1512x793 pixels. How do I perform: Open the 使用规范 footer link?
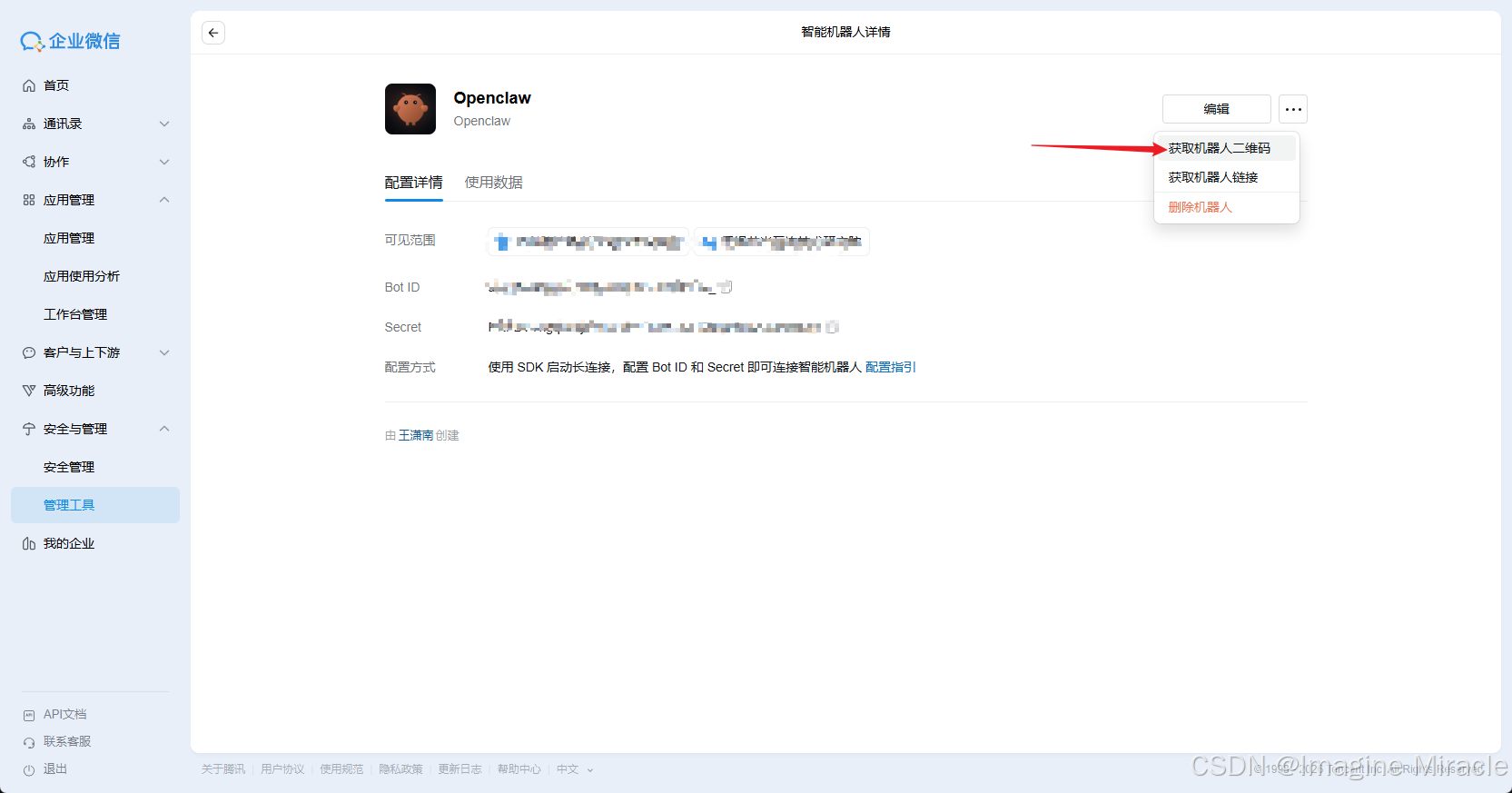tap(341, 769)
